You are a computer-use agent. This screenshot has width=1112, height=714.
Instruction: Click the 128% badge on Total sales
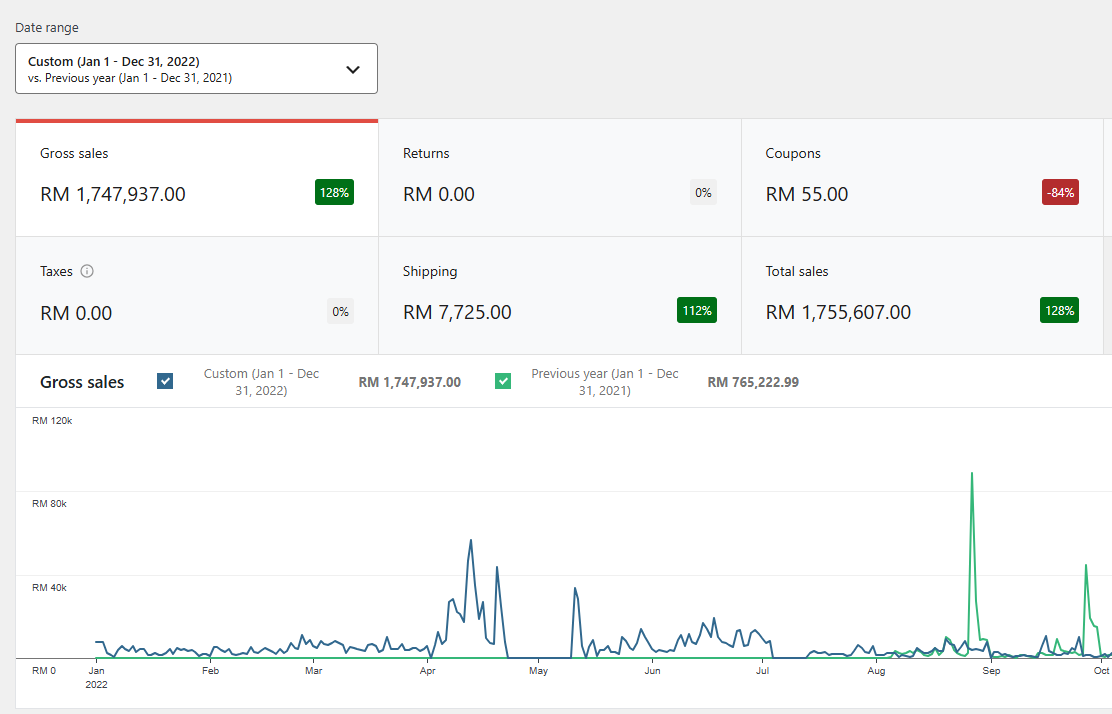pos(1059,311)
